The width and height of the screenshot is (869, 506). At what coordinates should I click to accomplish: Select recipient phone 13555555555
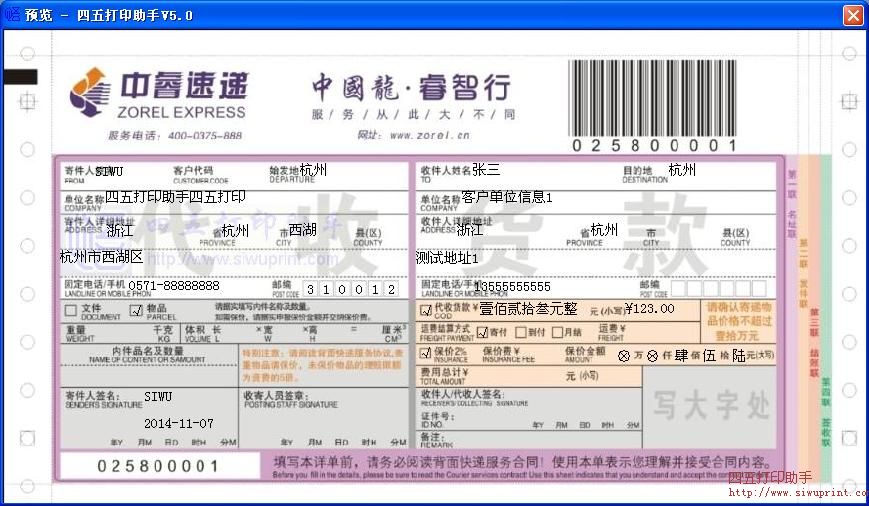click(512, 287)
